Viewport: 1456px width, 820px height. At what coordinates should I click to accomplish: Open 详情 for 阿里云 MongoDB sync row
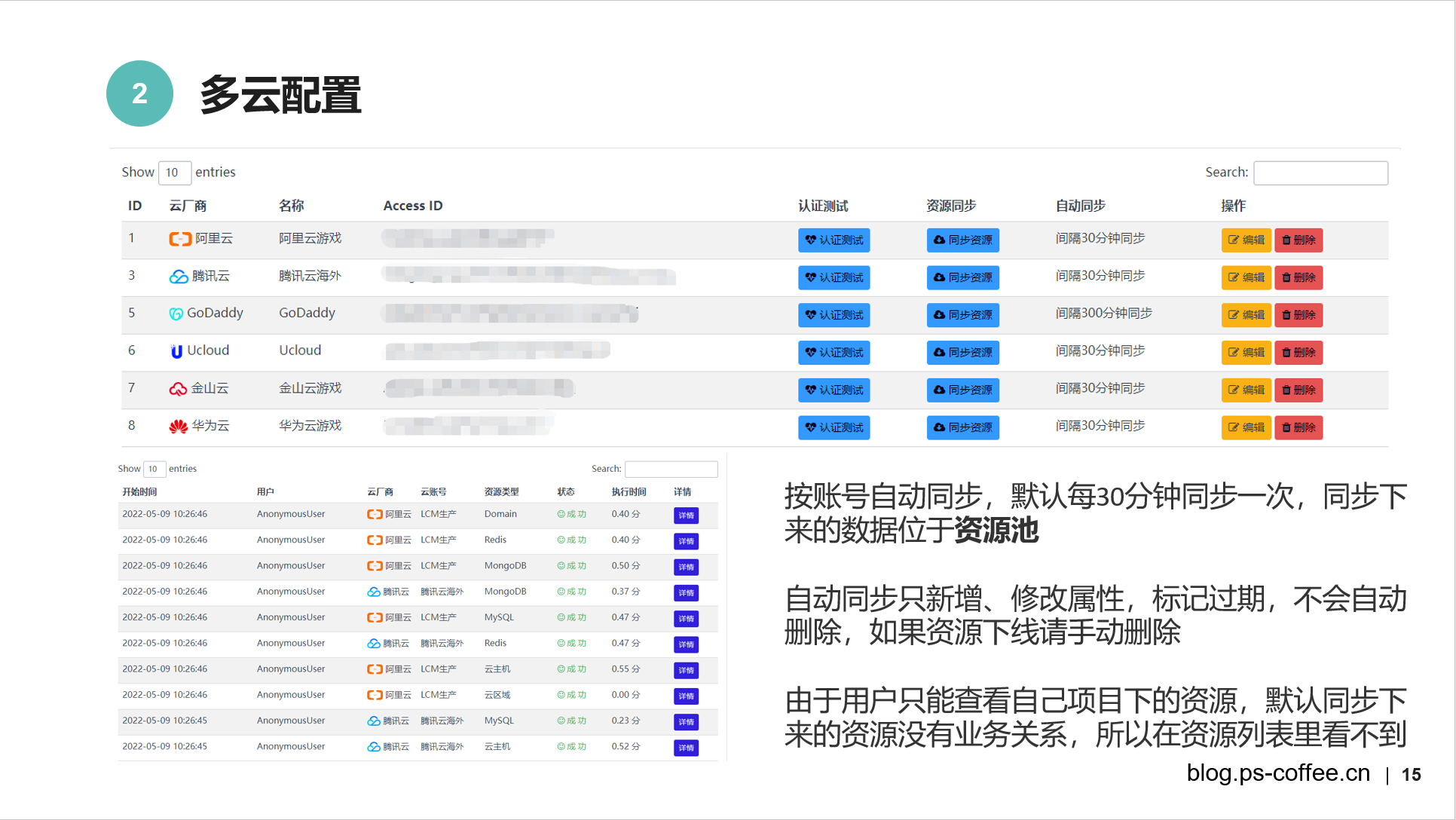[686, 567]
